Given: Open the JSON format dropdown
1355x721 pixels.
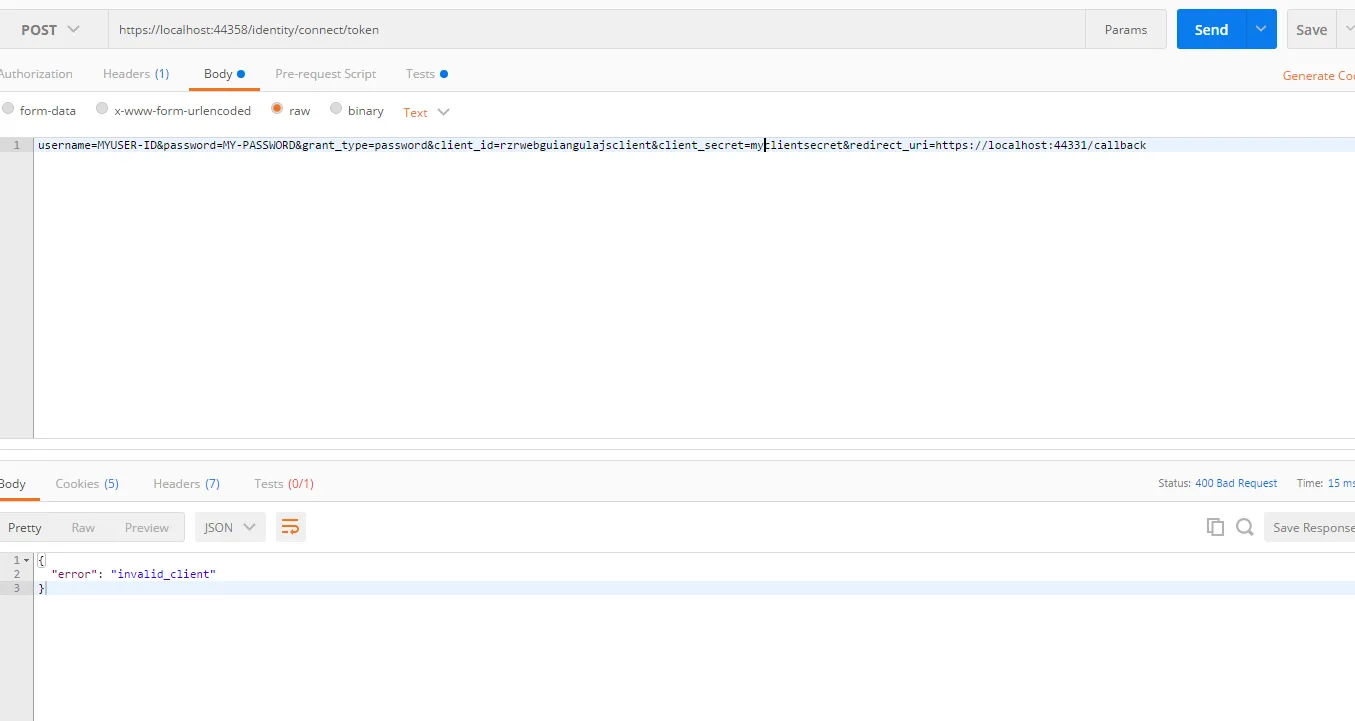Looking at the screenshot, I should [x=230, y=527].
